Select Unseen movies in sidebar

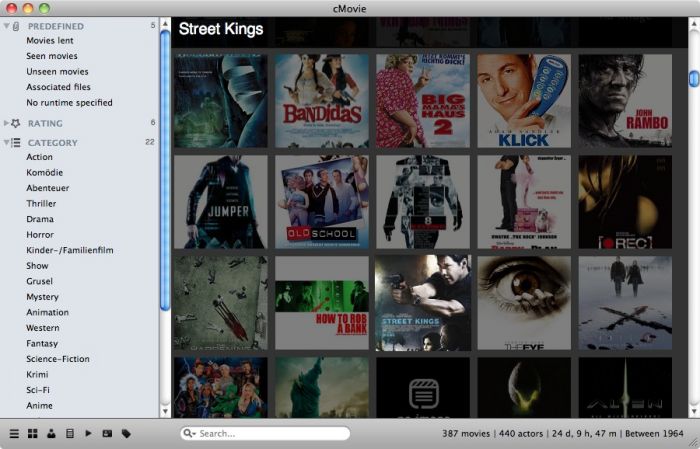pyautogui.click(x=57, y=71)
